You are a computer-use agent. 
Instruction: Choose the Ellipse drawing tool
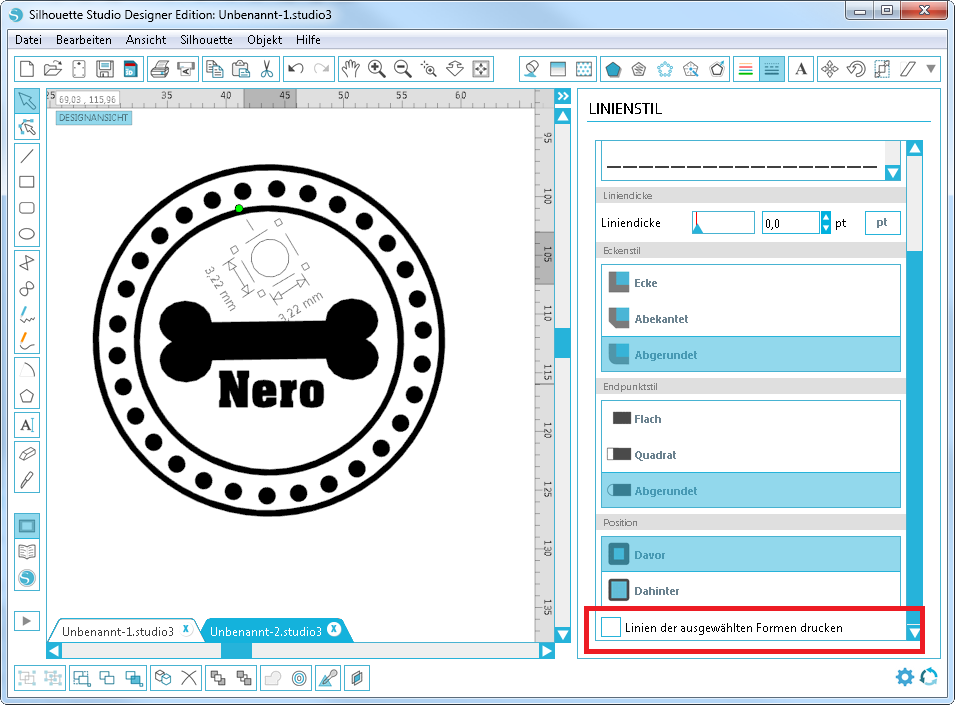(x=27, y=235)
